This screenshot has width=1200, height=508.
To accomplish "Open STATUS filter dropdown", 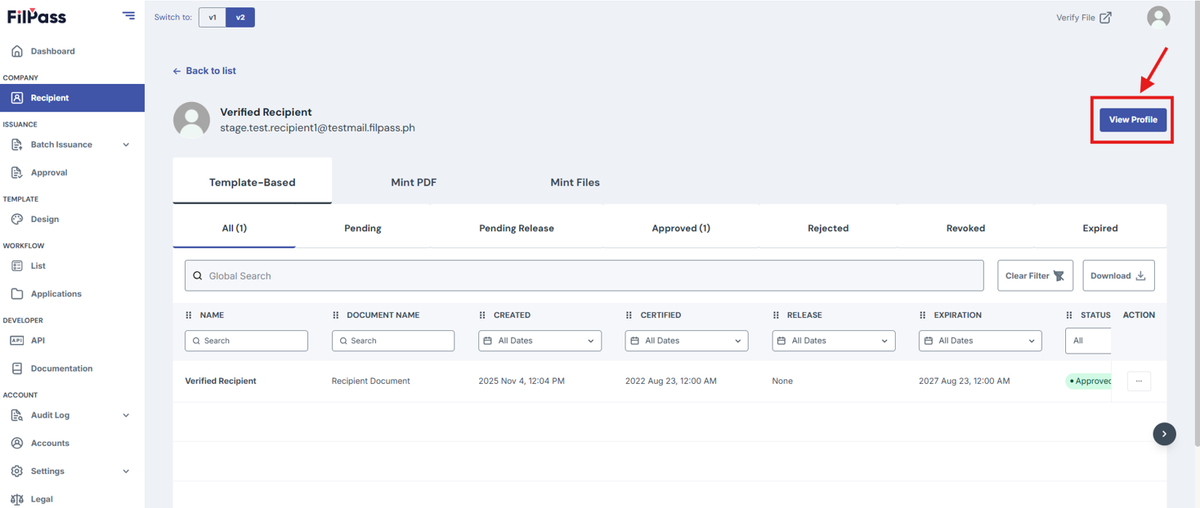I will 1088,341.
